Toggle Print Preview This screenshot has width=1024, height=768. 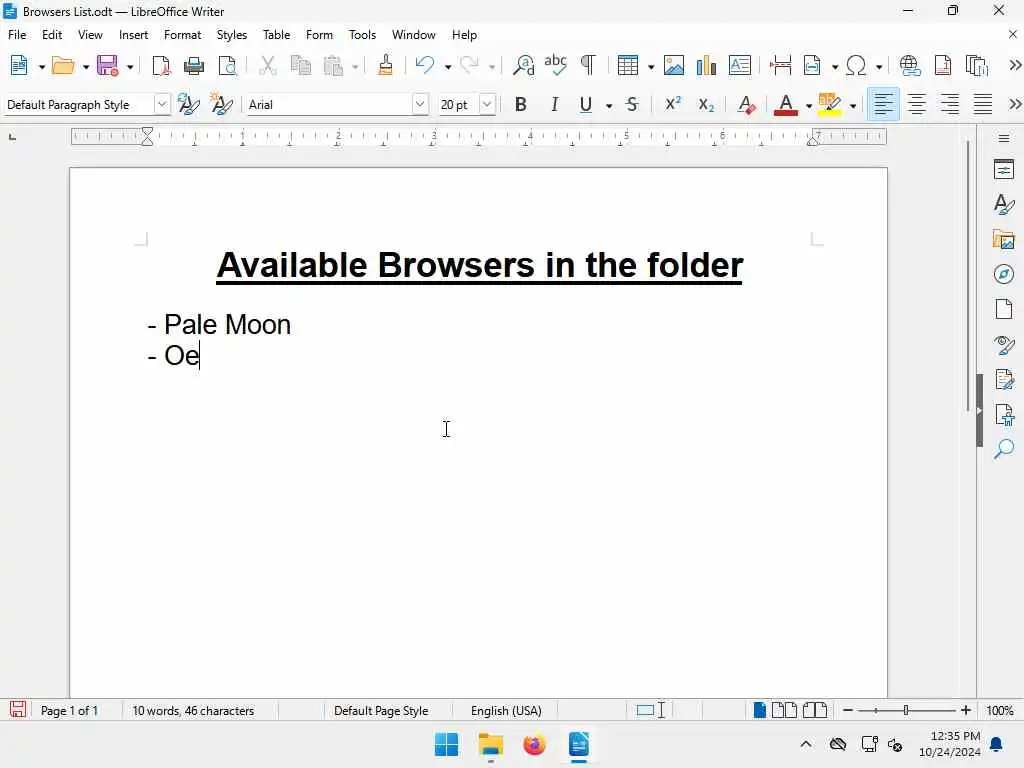point(227,65)
